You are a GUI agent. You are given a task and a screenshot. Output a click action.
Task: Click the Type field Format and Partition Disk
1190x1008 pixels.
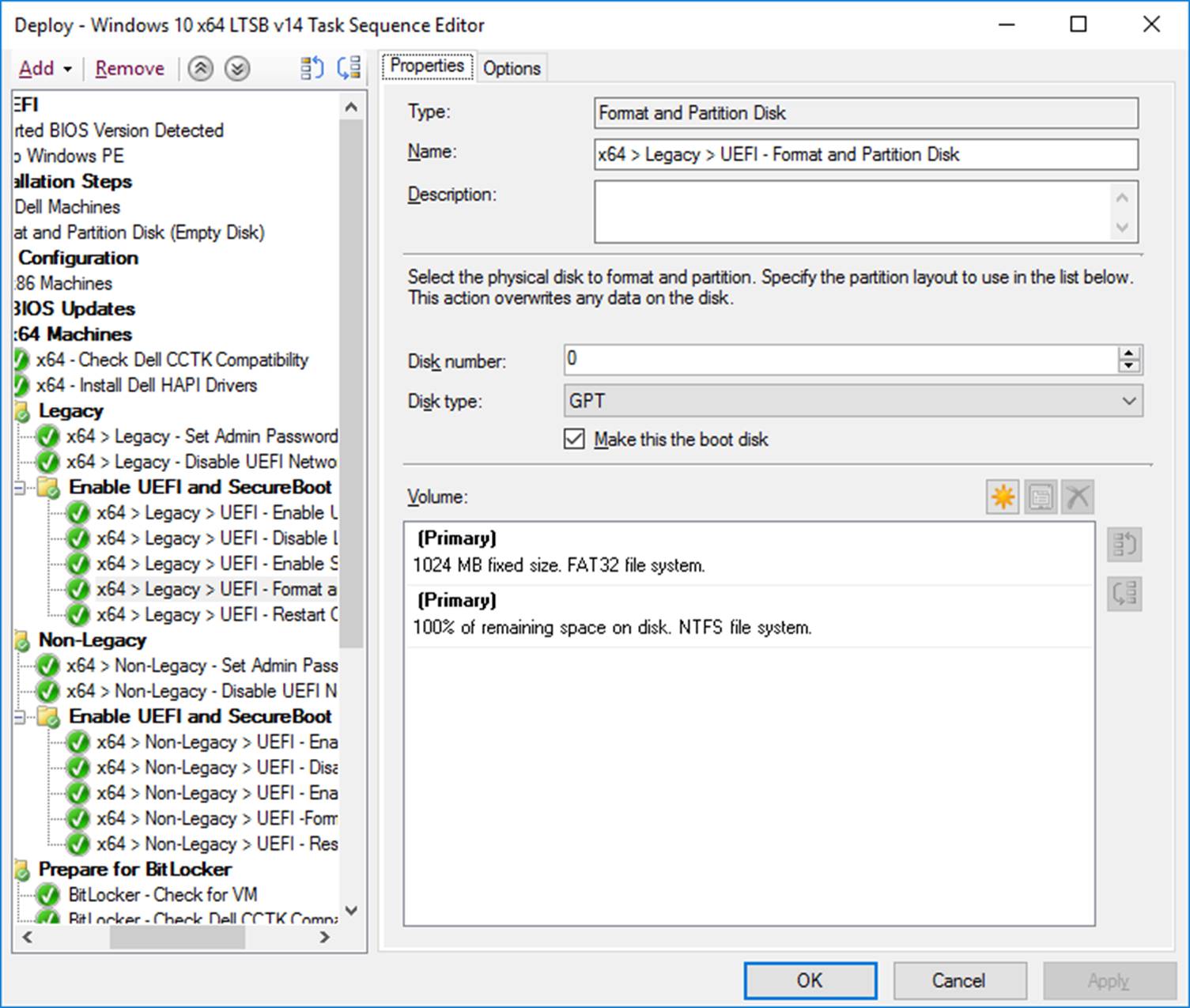pyautogui.click(x=866, y=113)
